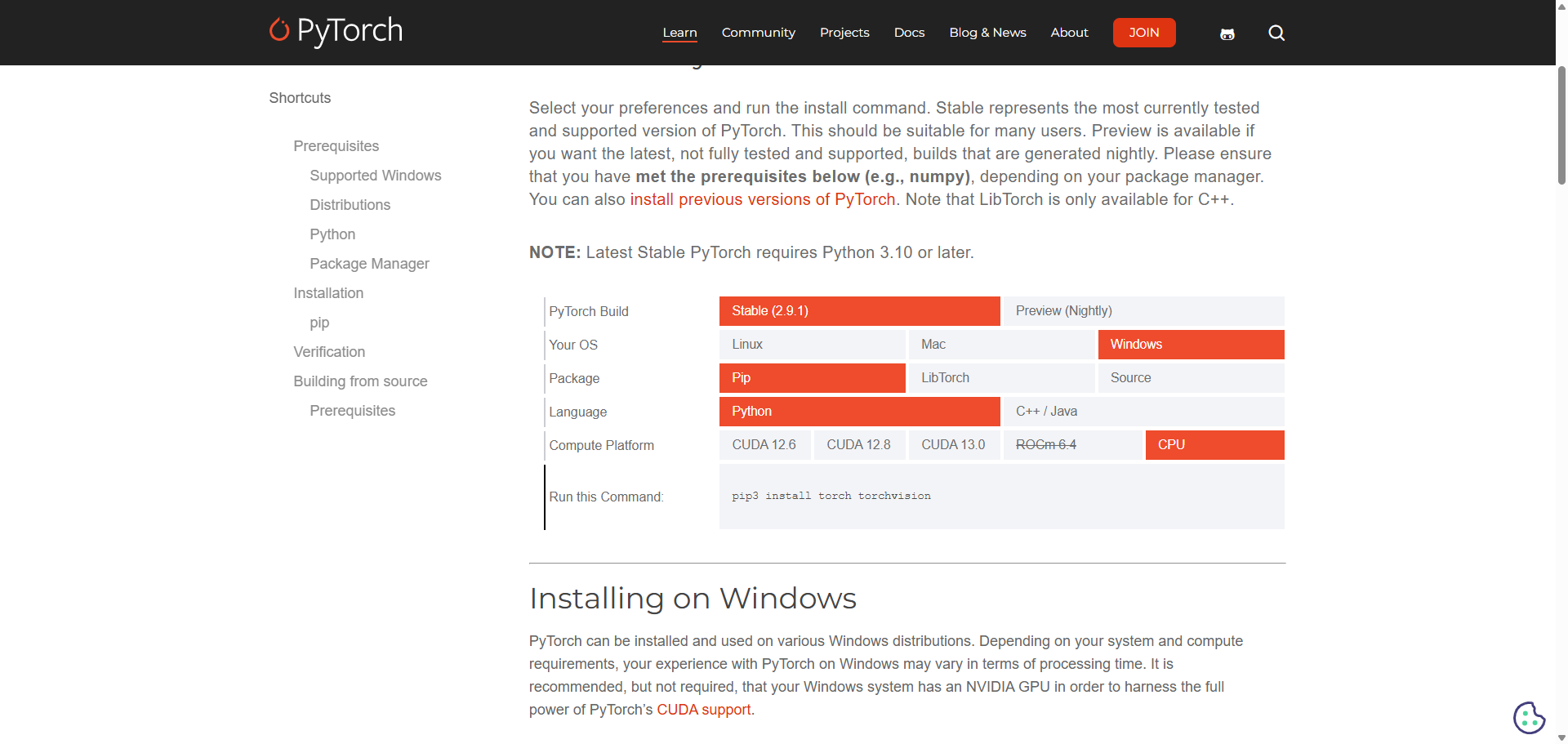Choose struck-through ROCm 6.4 platform
Viewport: 1568px width, 744px height.
(1072, 445)
